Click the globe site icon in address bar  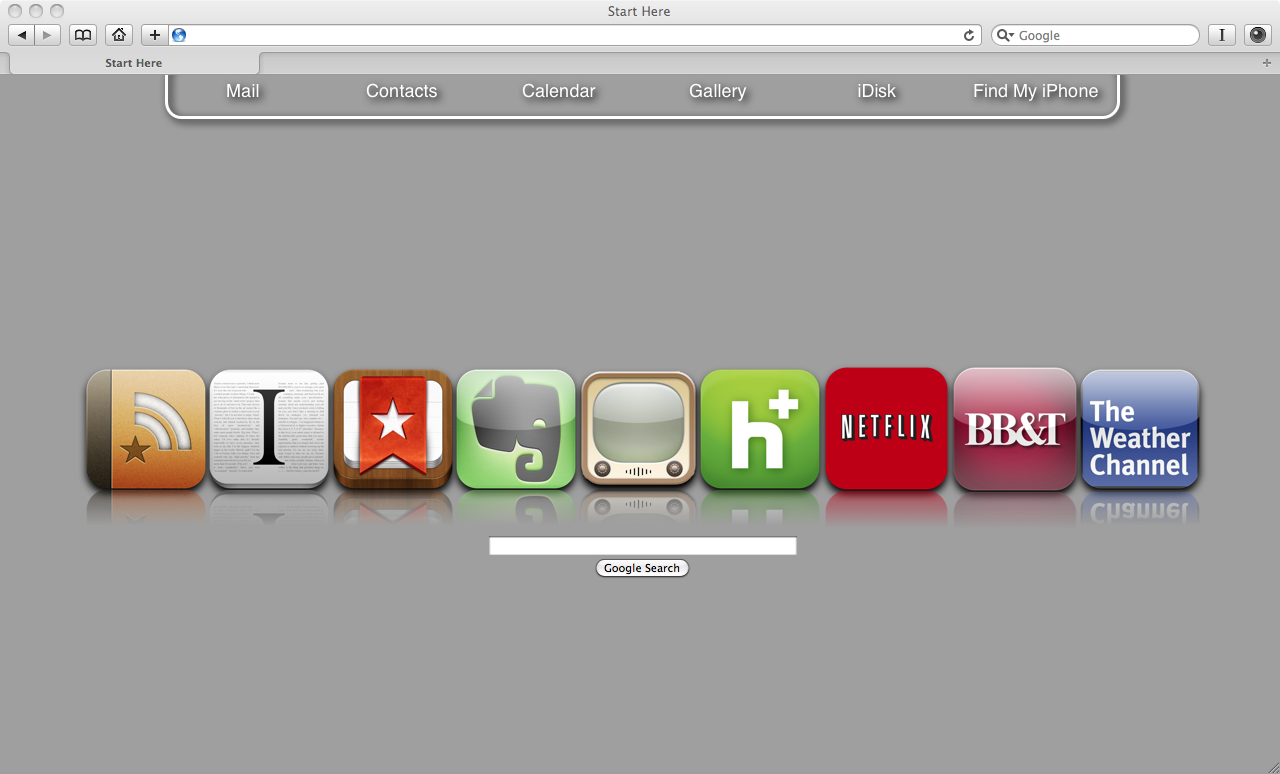tap(179, 35)
